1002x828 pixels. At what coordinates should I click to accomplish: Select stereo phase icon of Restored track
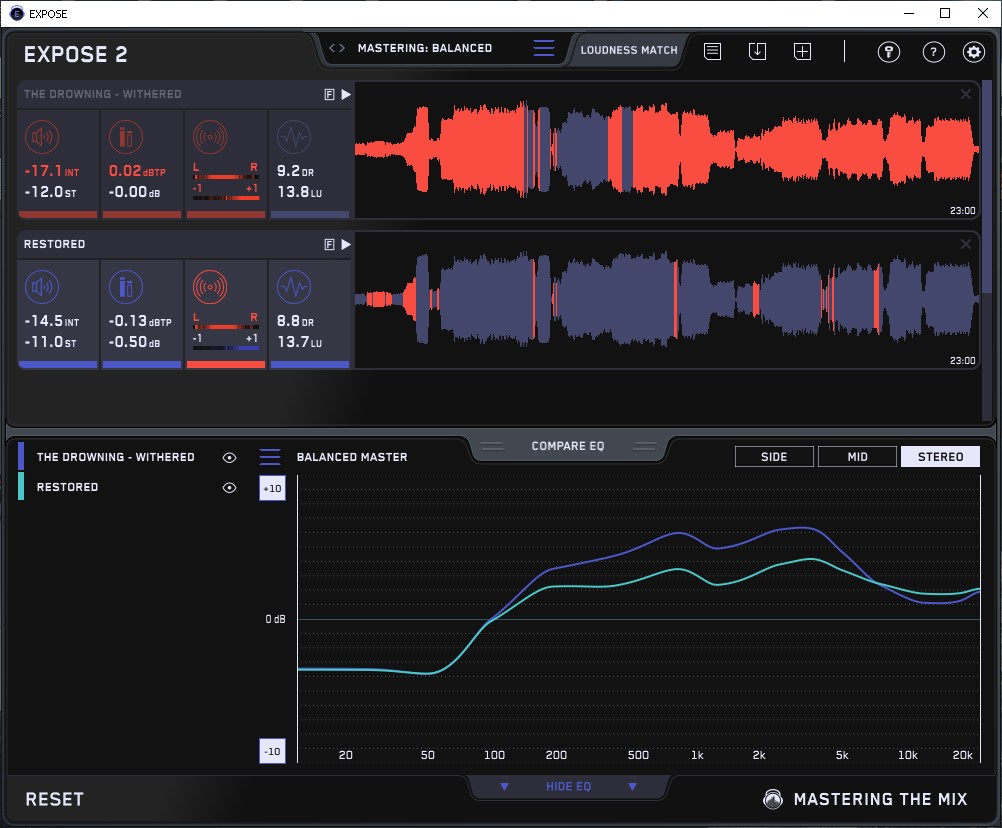(x=210, y=288)
